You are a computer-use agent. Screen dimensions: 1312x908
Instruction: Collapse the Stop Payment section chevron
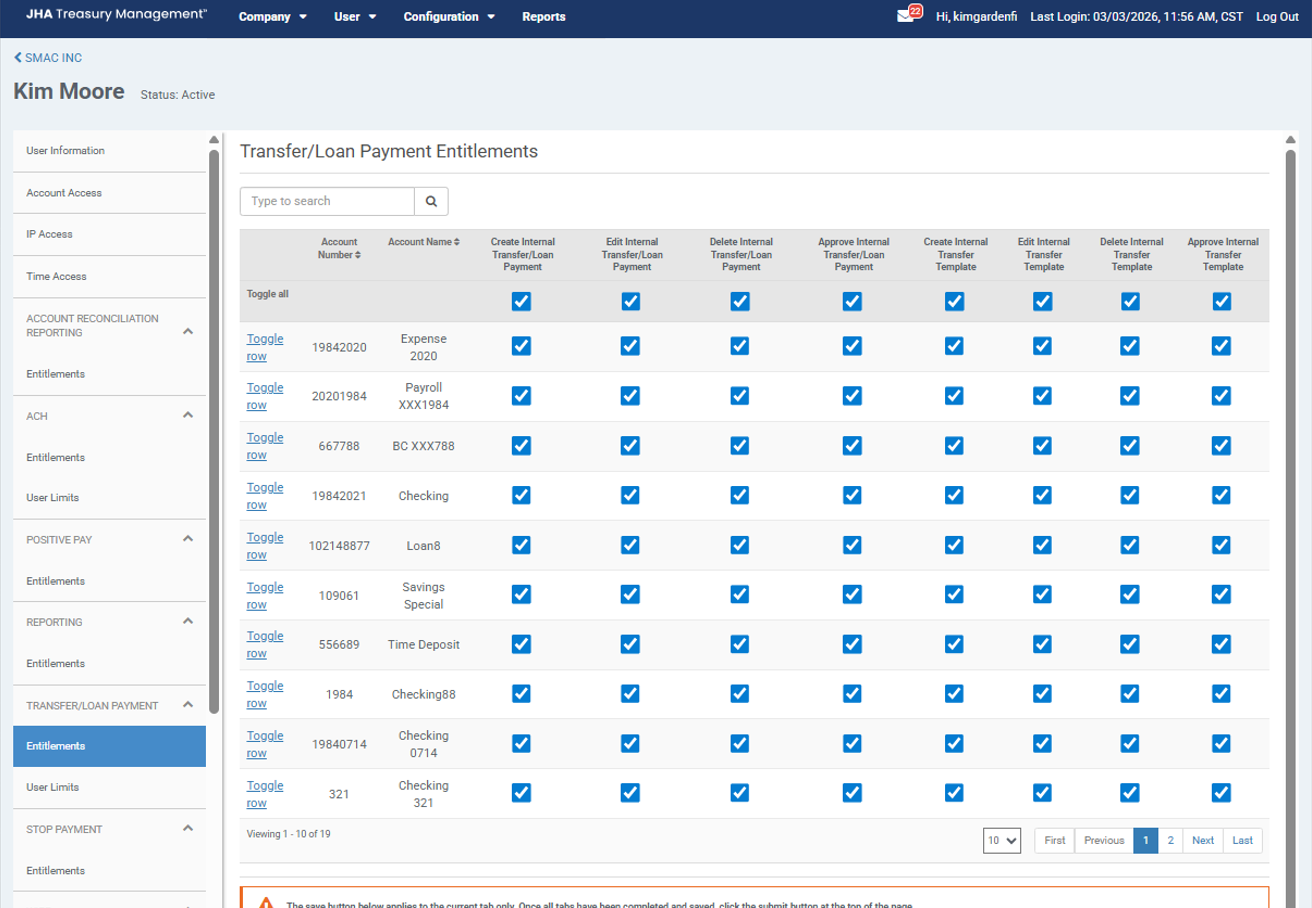188,829
